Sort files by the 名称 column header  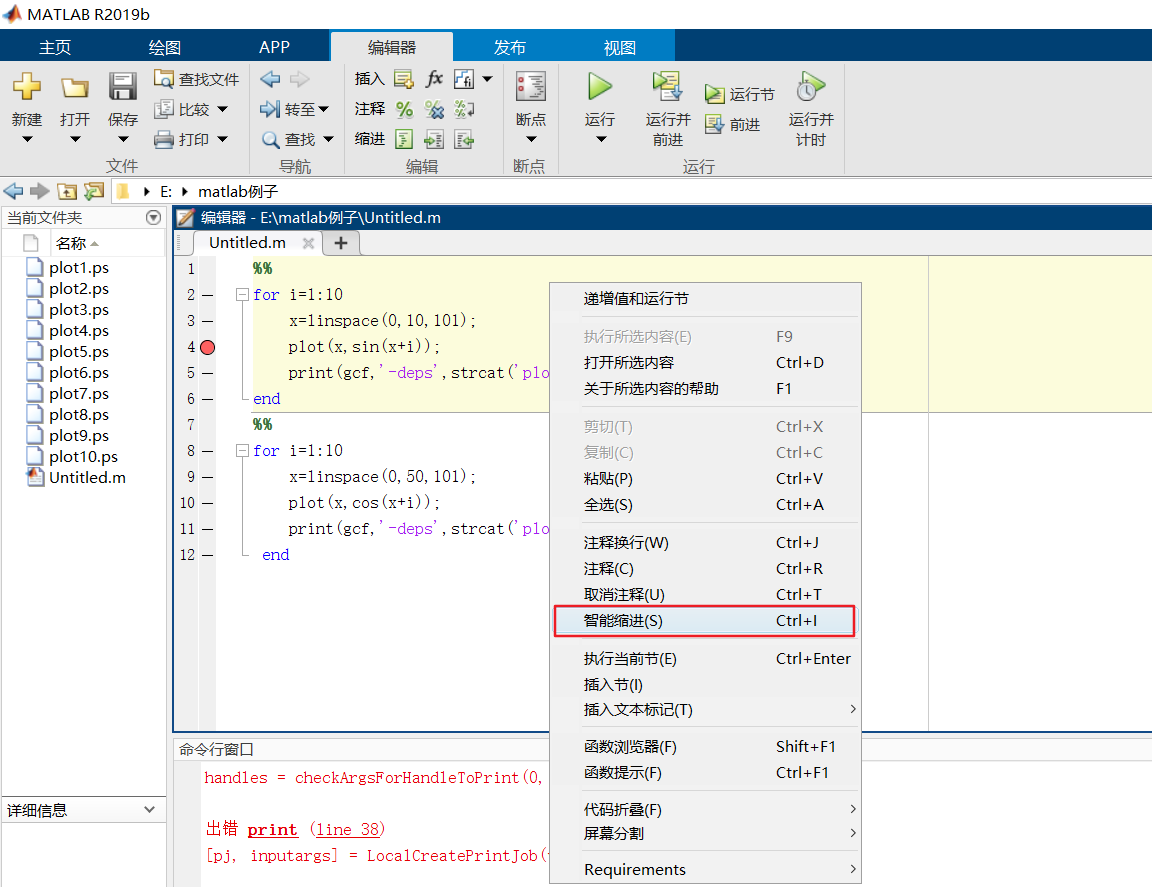click(x=71, y=243)
